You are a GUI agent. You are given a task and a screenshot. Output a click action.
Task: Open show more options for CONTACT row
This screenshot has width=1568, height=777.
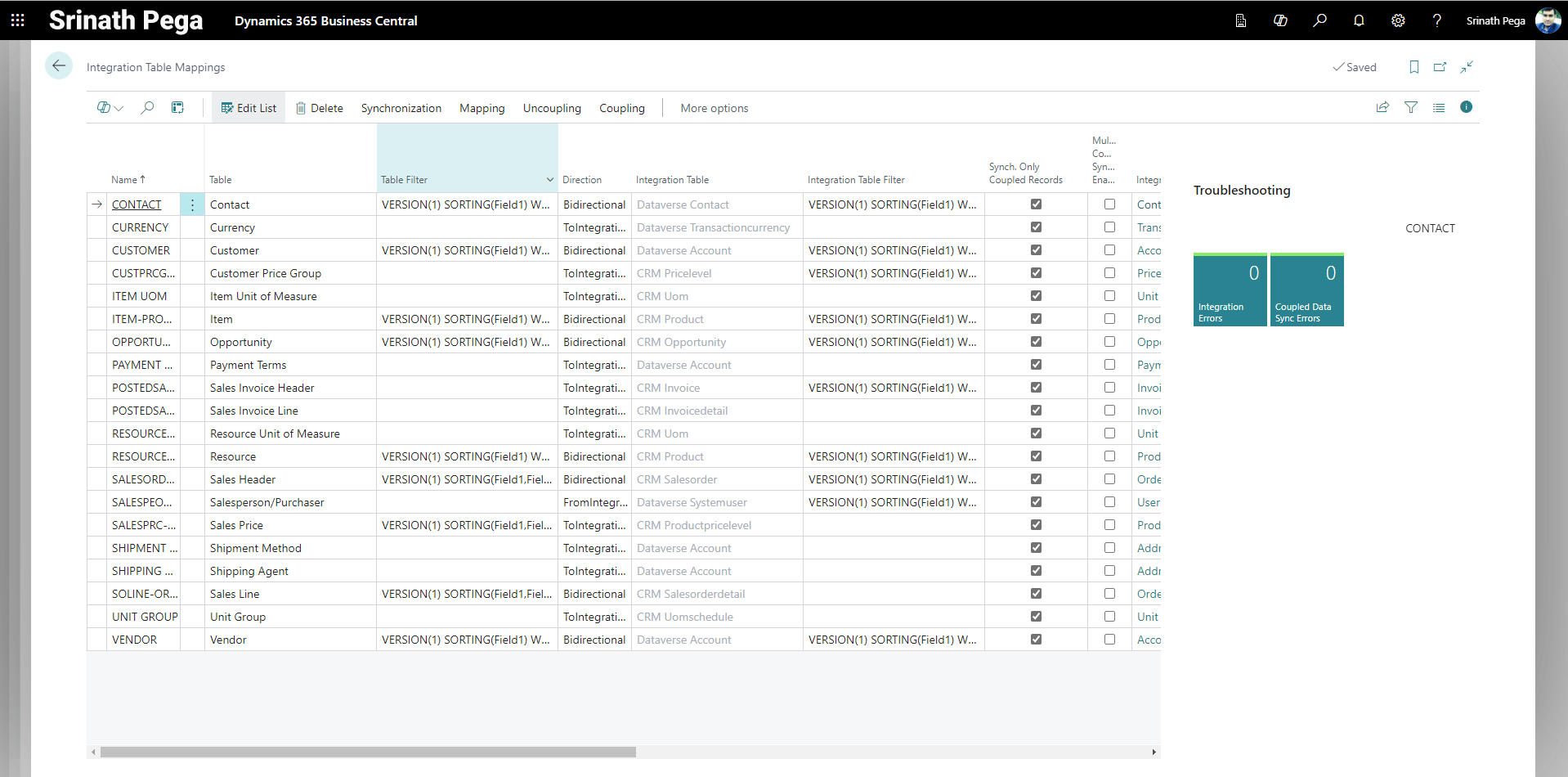(192, 205)
